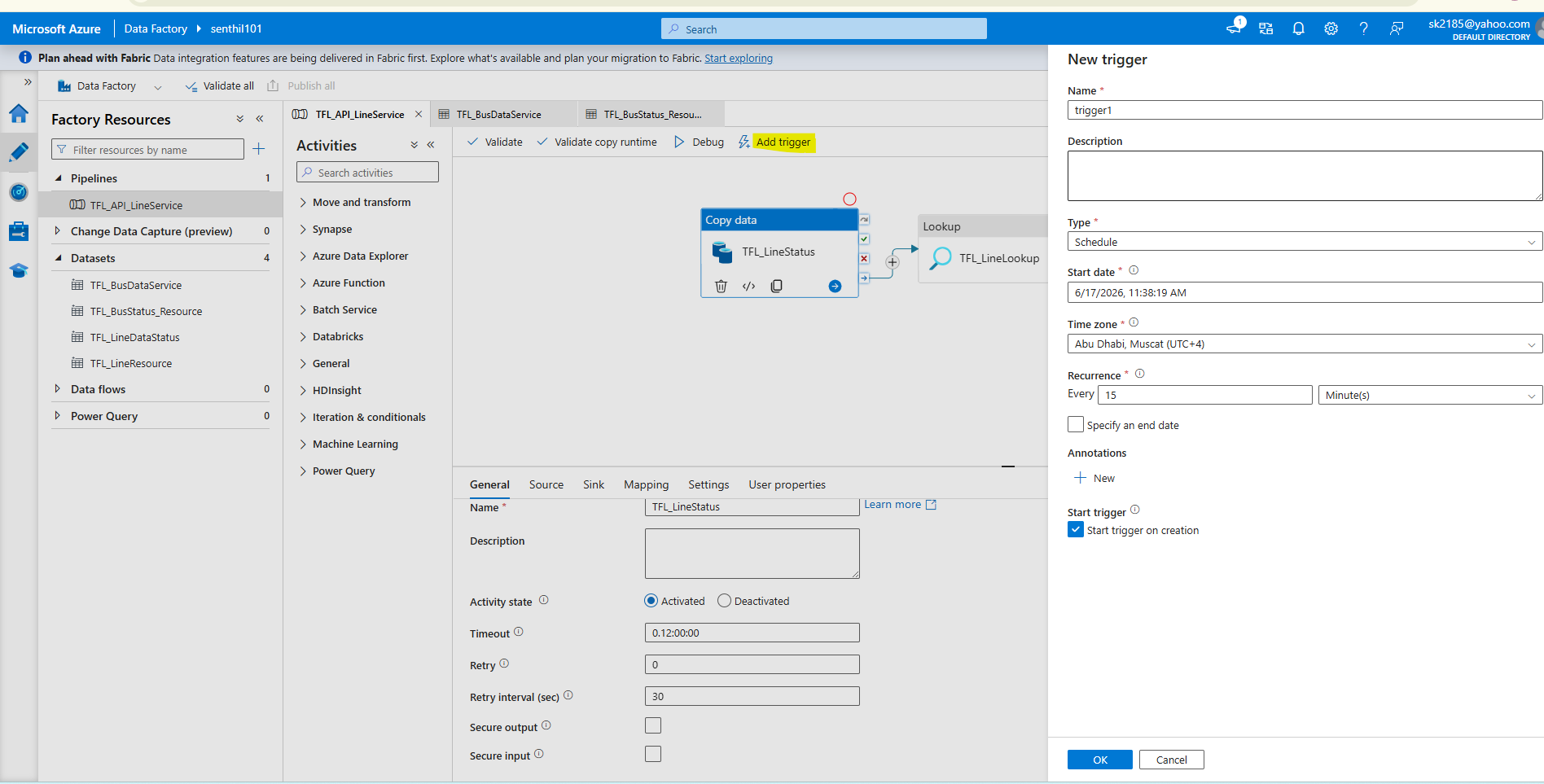Open the switch Data Factory icon
This screenshot has height=784, width=1544.
1265,28
